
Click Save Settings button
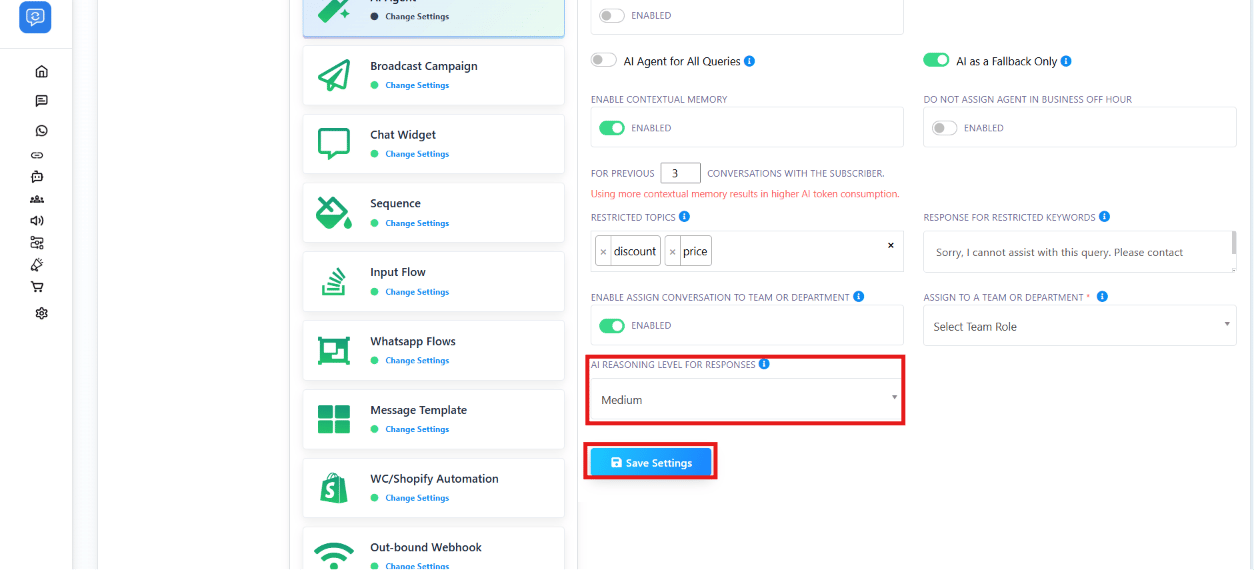point(651,463)
